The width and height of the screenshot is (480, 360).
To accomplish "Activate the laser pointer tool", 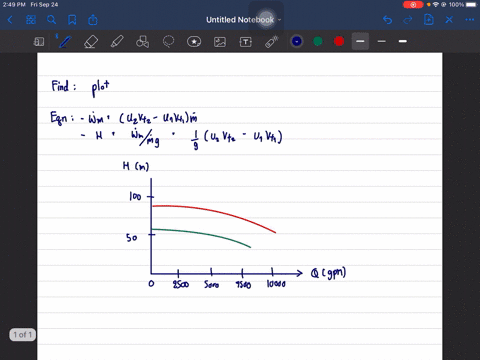I will (272, 42).
